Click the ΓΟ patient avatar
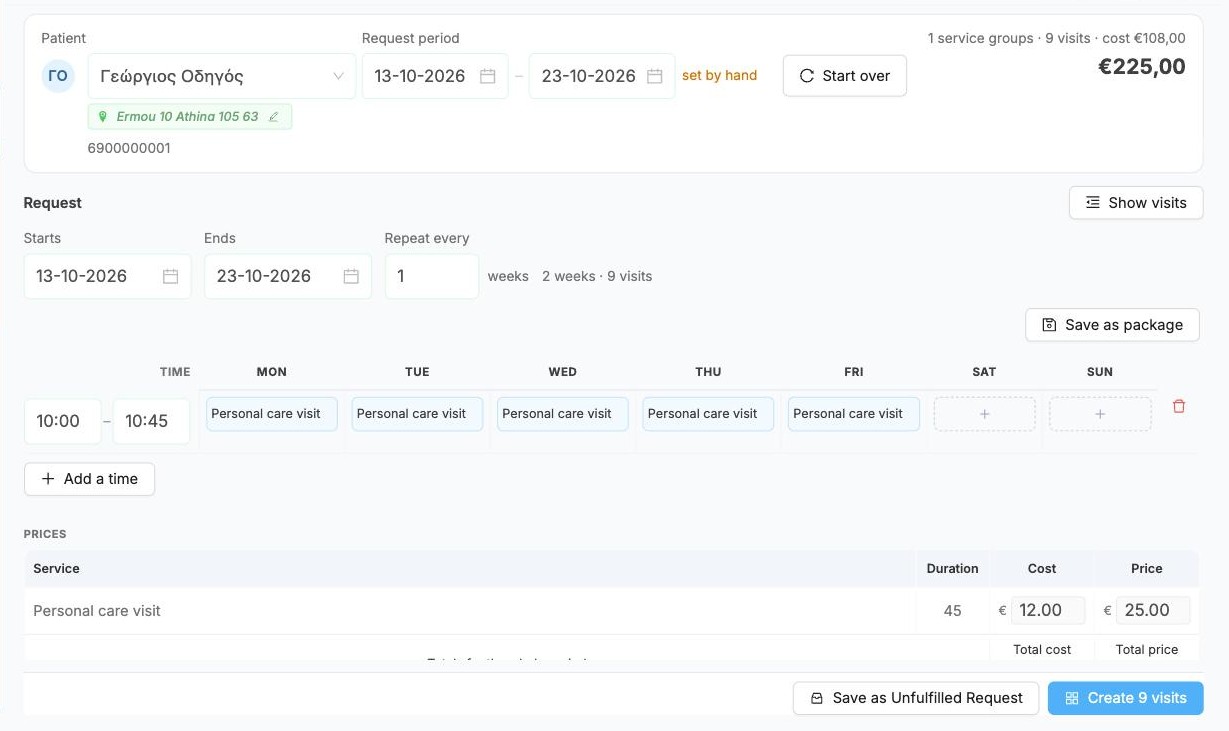Viewport: 1229px width, 731px height. [58, 76]
